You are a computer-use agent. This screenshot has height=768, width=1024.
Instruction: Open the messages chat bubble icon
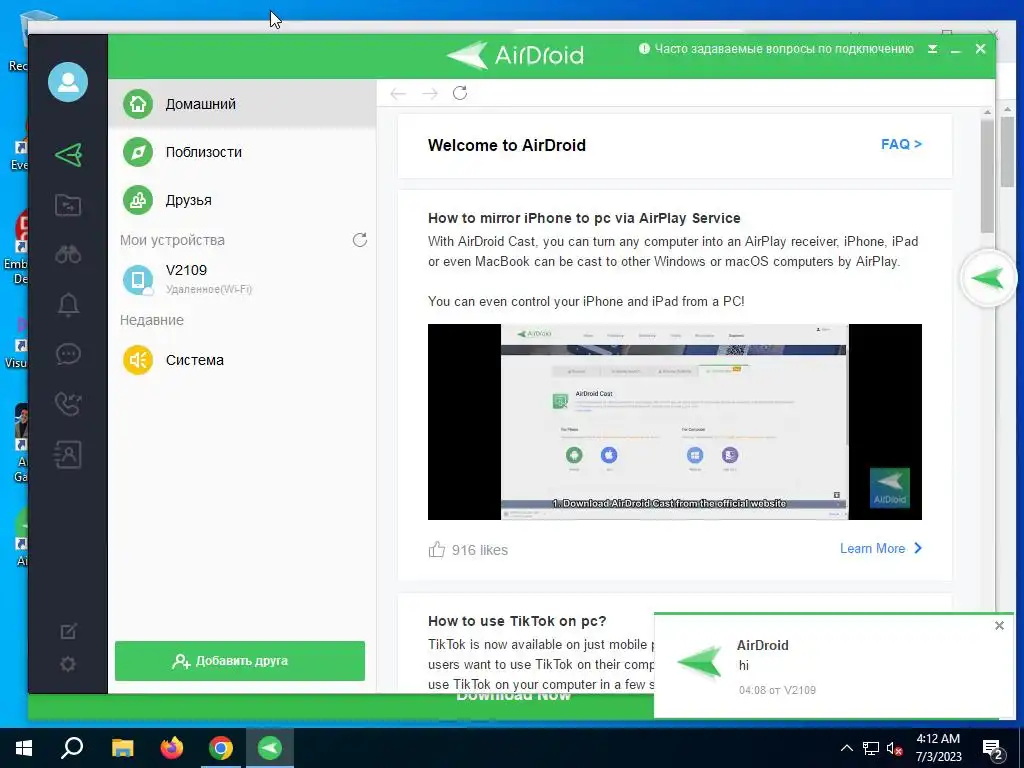(x=68, y=354)
